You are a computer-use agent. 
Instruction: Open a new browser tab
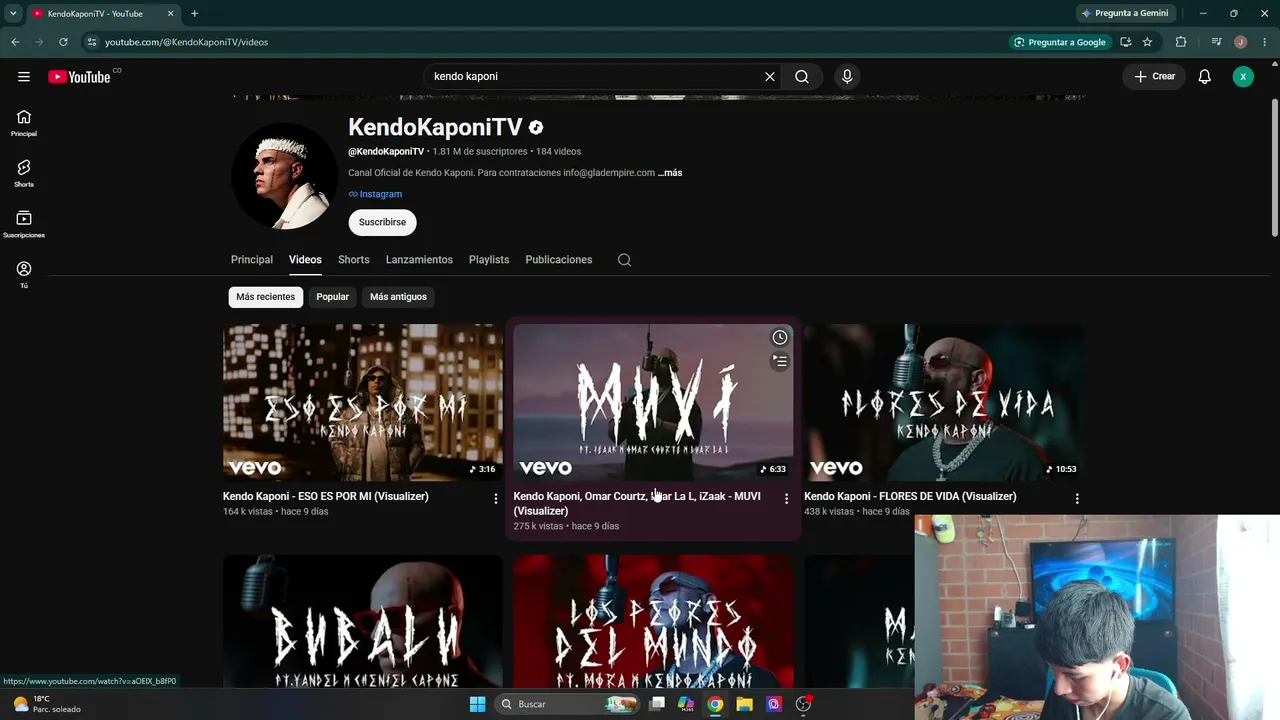[x=194, y=14]
